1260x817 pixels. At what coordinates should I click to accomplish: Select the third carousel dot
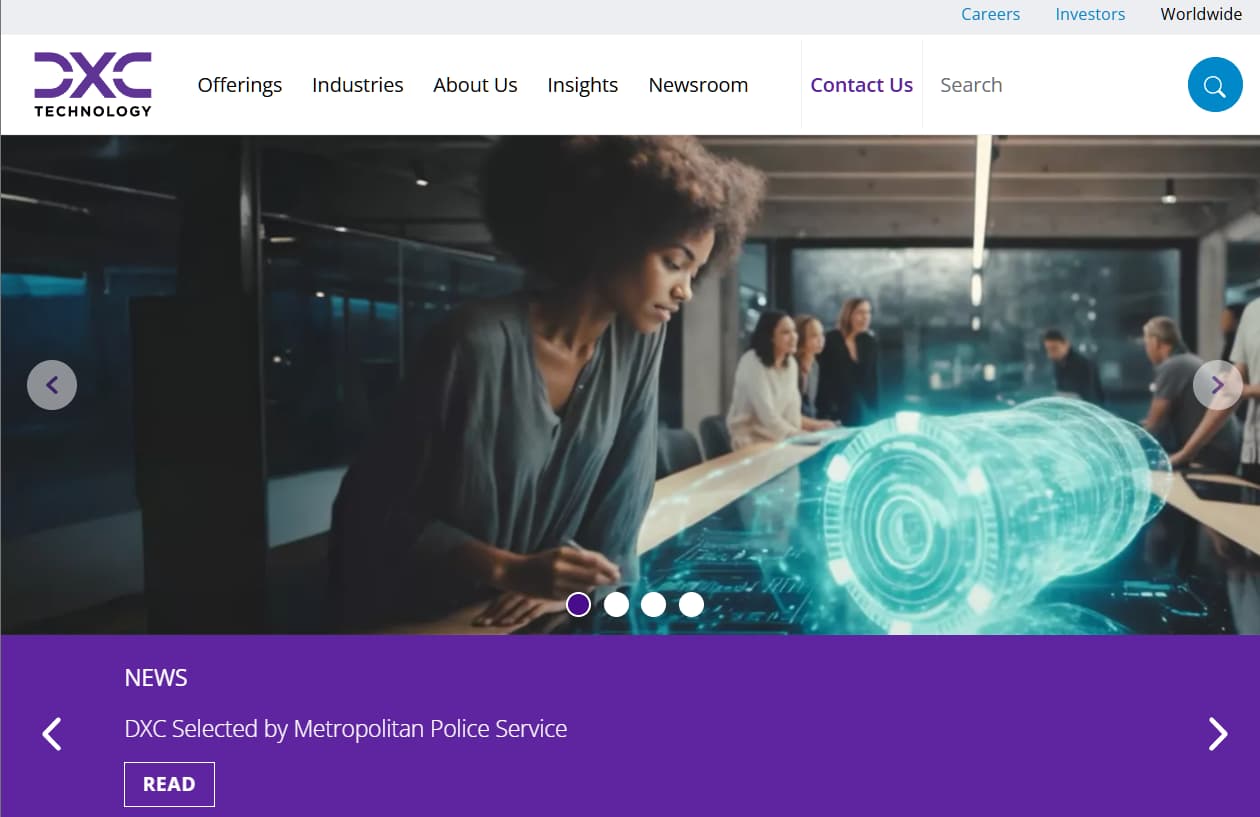pyautogui.click(x=653, y=604)
